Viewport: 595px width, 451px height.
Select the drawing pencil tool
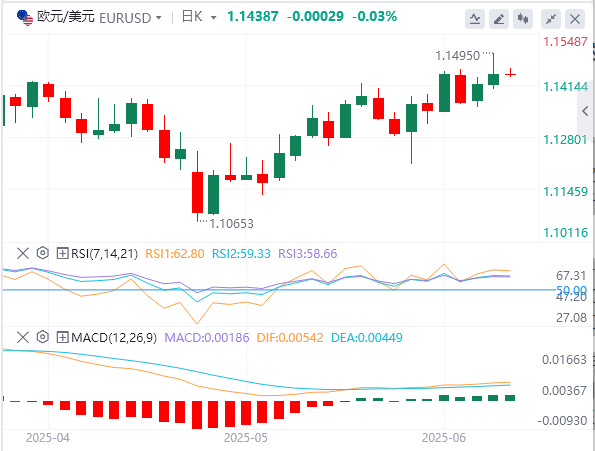click(x=499, y=19)
